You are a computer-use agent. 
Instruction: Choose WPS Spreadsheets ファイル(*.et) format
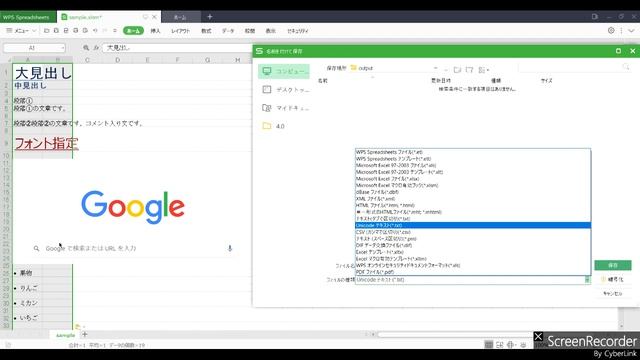click(x=473, y=152)
